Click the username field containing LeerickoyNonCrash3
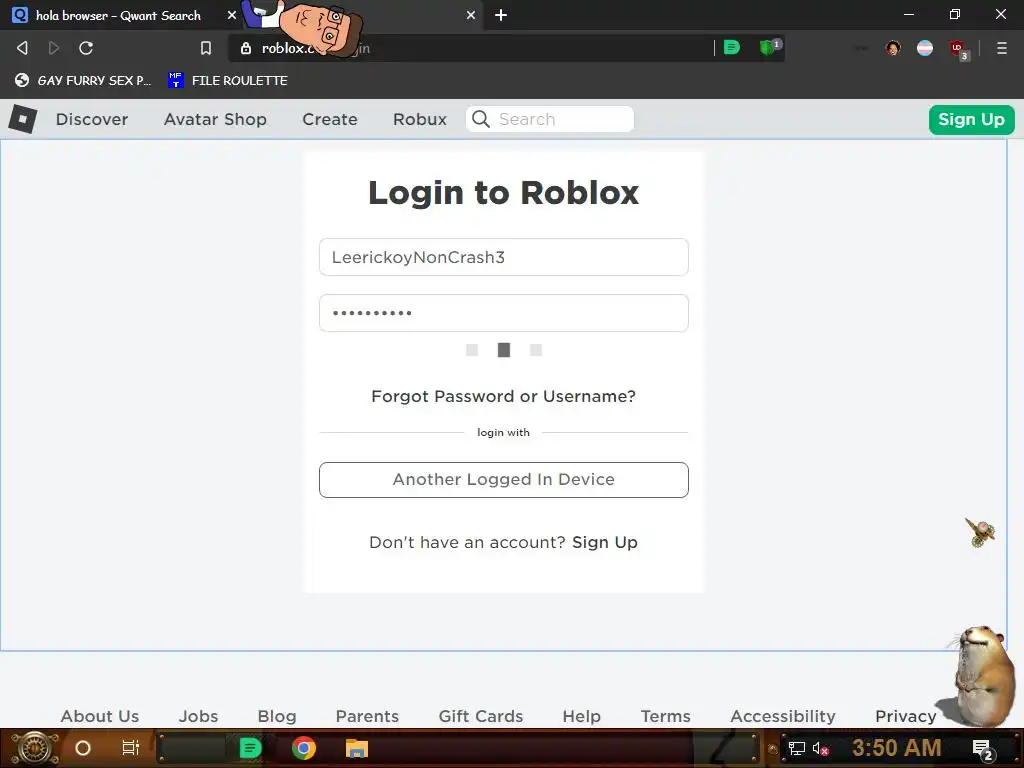Screen dimensions: 1024x768 click(x=504, y=257)
